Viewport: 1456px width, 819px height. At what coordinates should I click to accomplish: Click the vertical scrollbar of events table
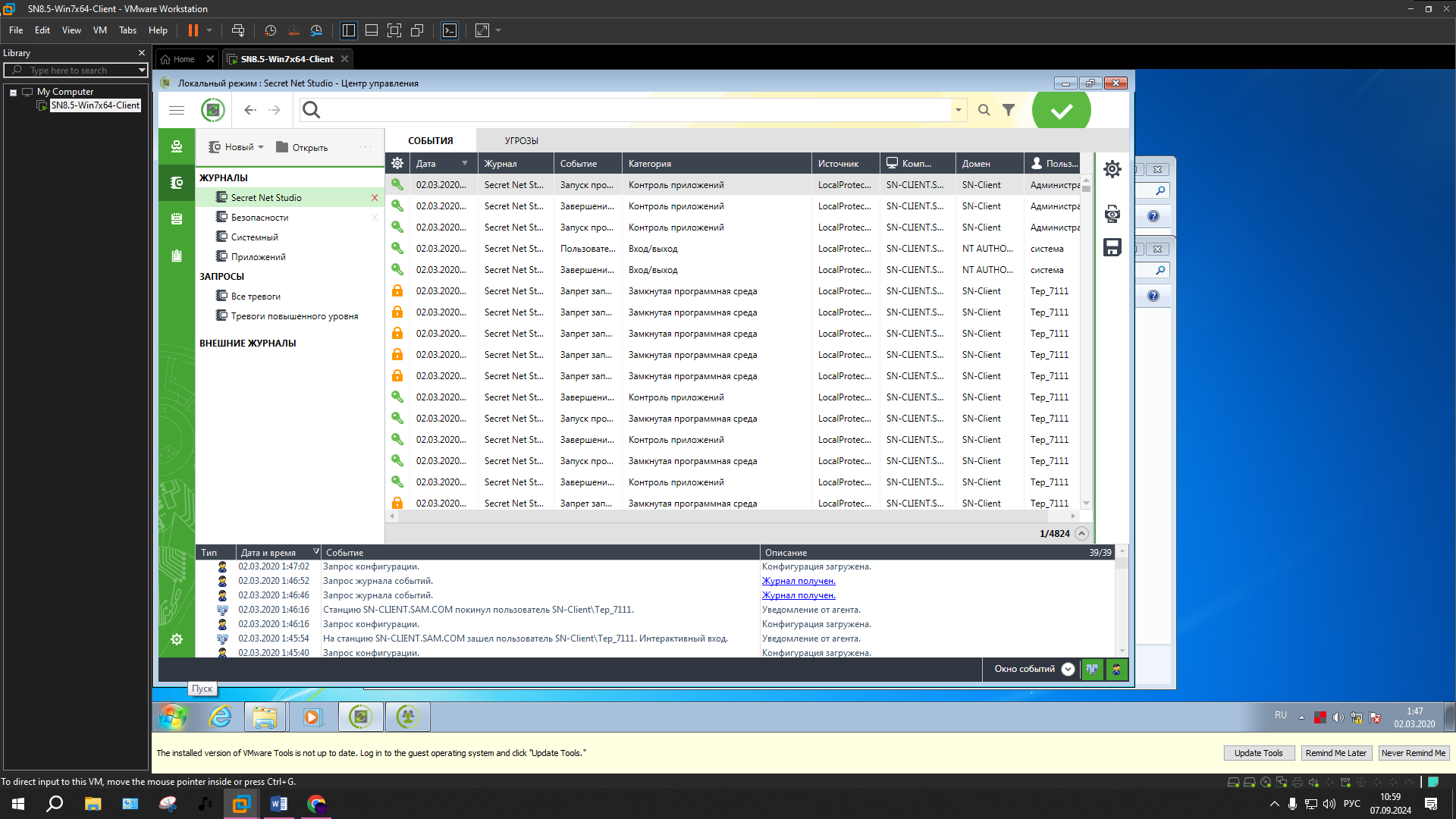1086,343
